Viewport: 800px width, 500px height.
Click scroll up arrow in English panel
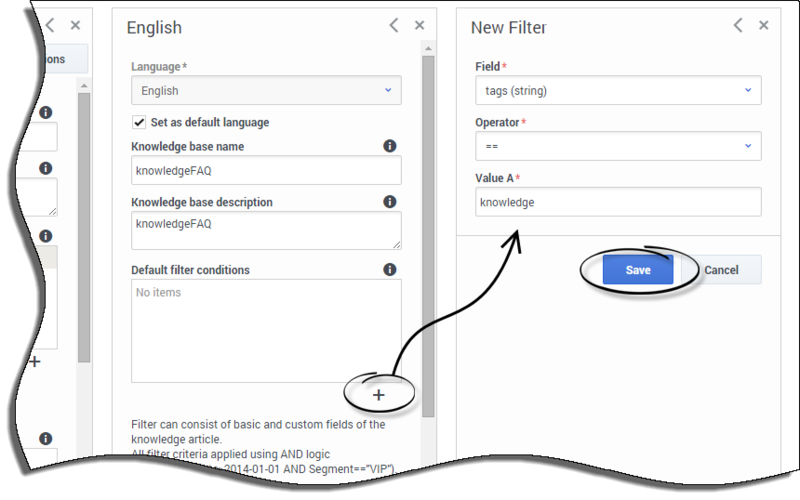pyautogui.click(x=428, y=48)
